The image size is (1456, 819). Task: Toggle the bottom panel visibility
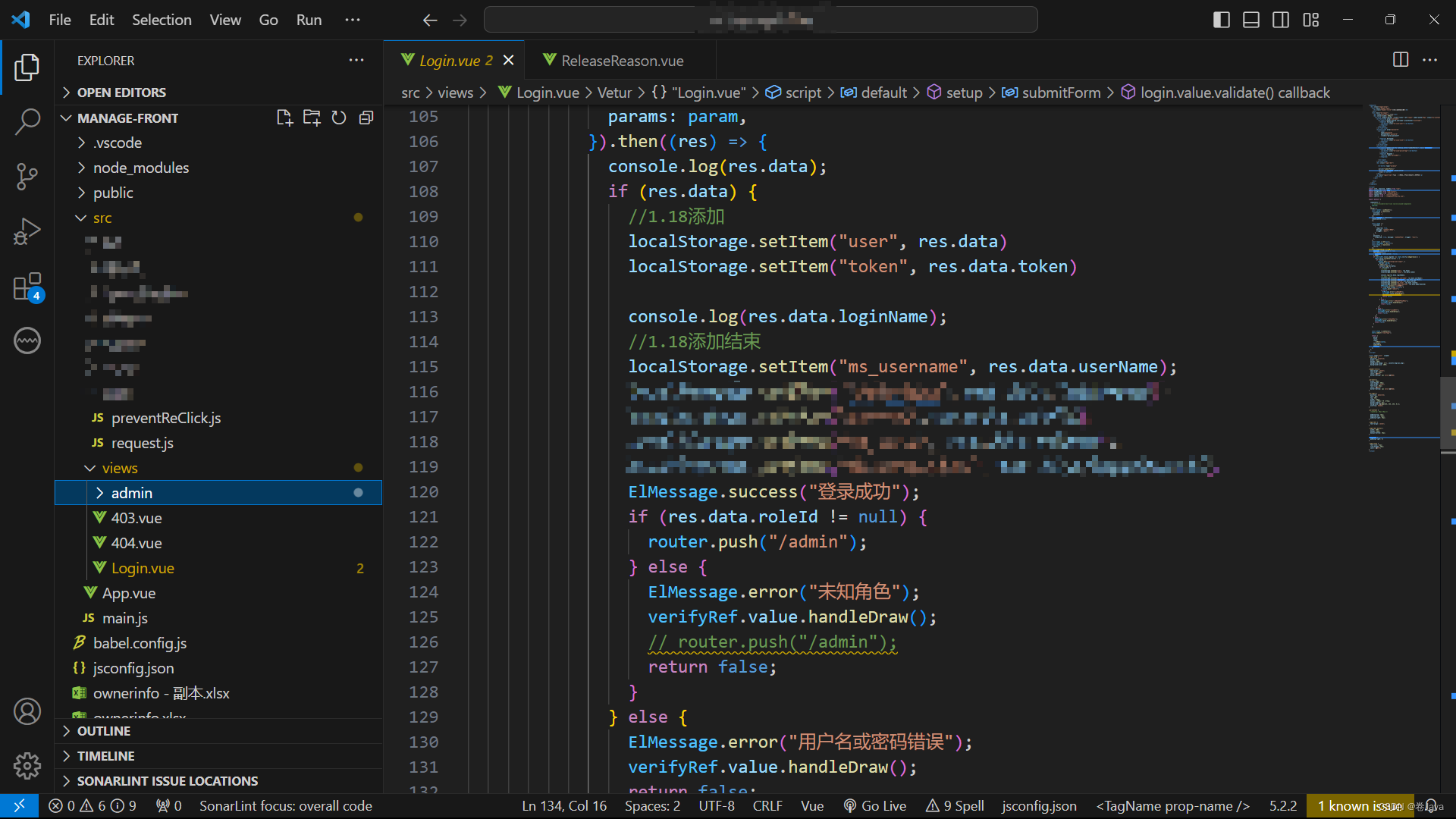tap(1251, 20)
